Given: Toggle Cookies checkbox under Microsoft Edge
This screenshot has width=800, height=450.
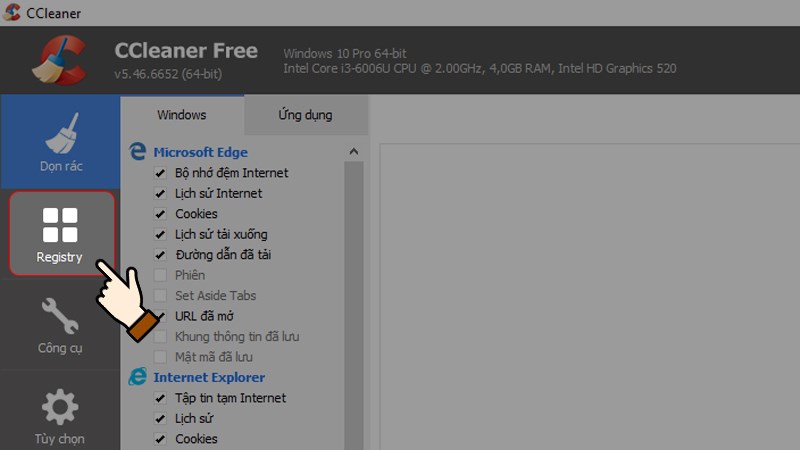Looking at the screenshot, I should pyautogui.click(x=160, y=214).
